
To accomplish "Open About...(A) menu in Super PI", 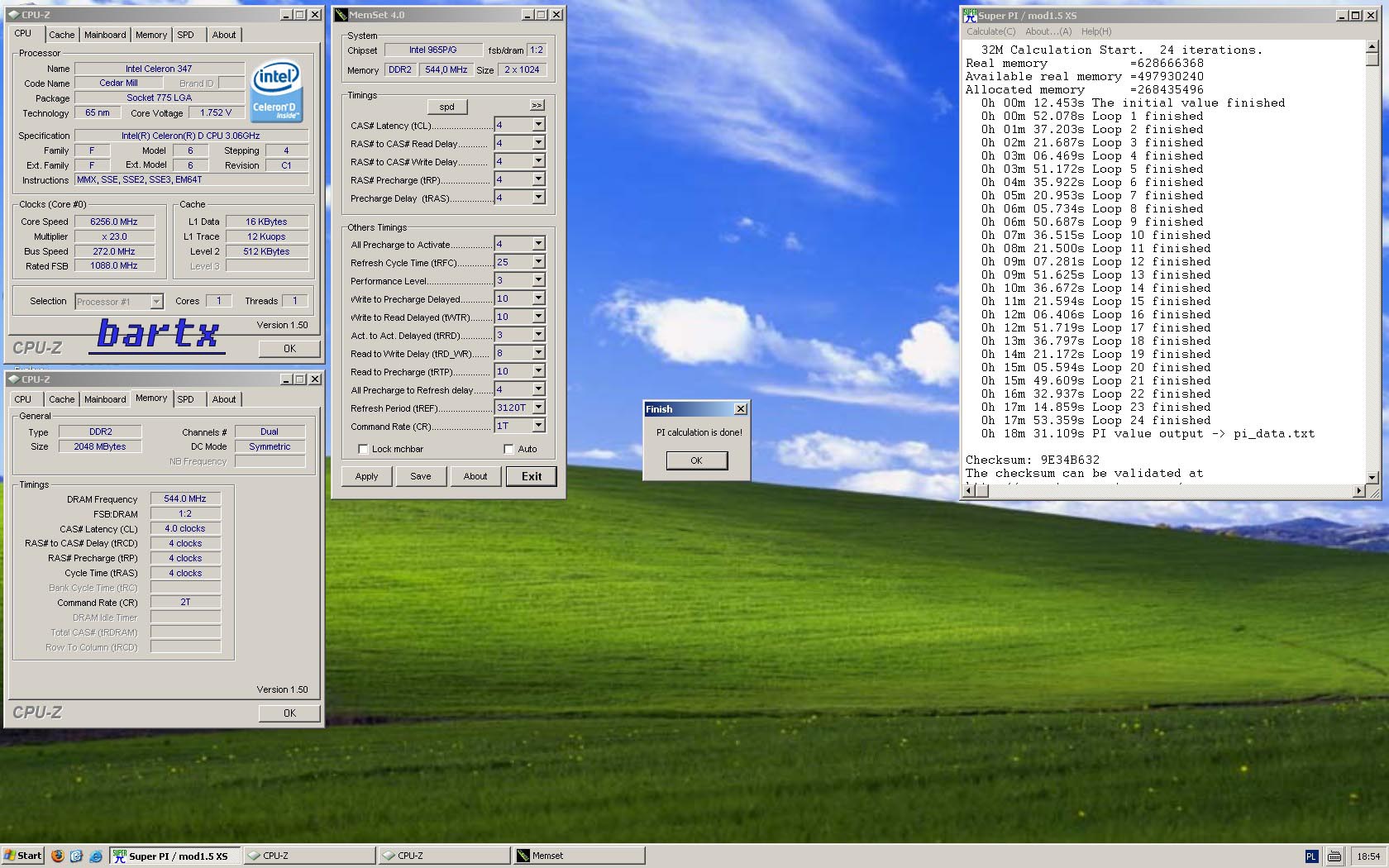I will [1048, 31].
